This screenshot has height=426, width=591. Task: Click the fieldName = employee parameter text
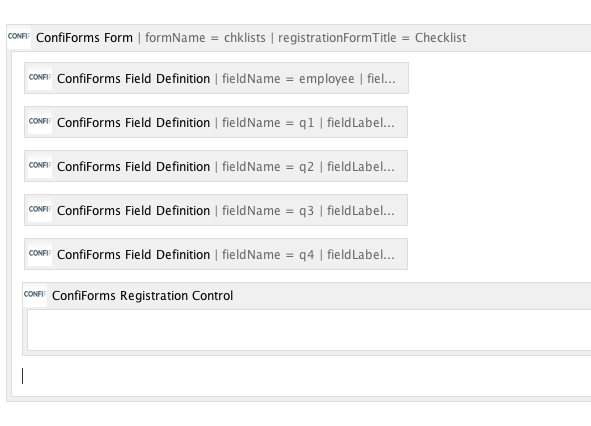pyautogui.click(x=288, y=79)
